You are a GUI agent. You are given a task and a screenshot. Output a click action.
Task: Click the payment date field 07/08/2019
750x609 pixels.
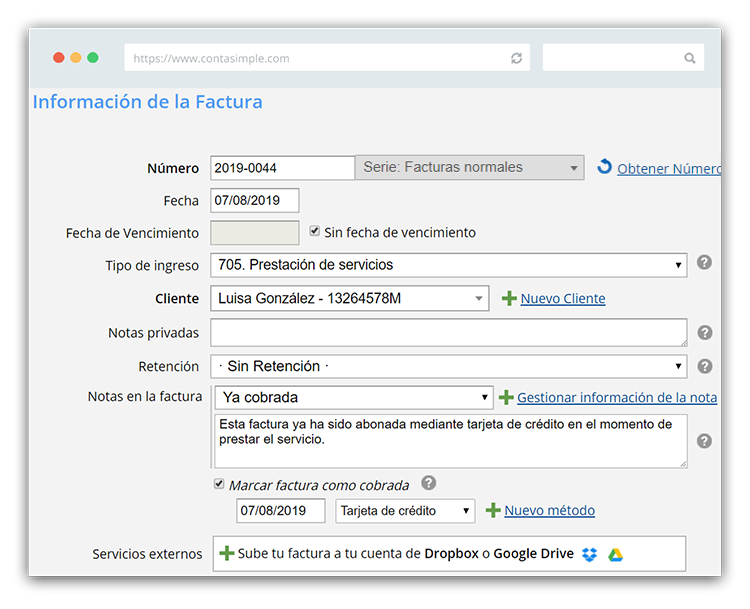pos(281,511)
